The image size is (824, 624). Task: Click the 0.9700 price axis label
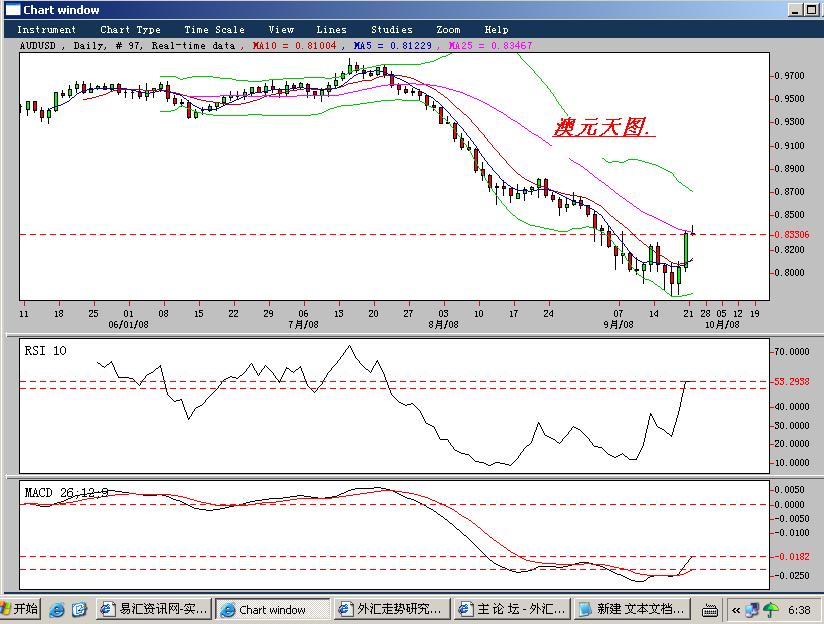(x=789, y=76)
